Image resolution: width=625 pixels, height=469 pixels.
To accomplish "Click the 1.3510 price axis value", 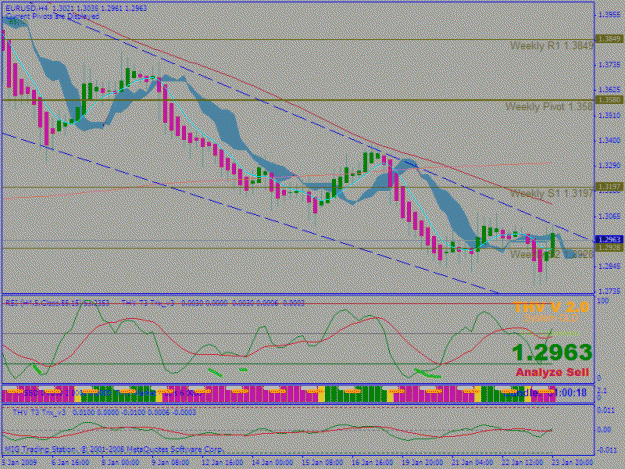I will point(609,116).
